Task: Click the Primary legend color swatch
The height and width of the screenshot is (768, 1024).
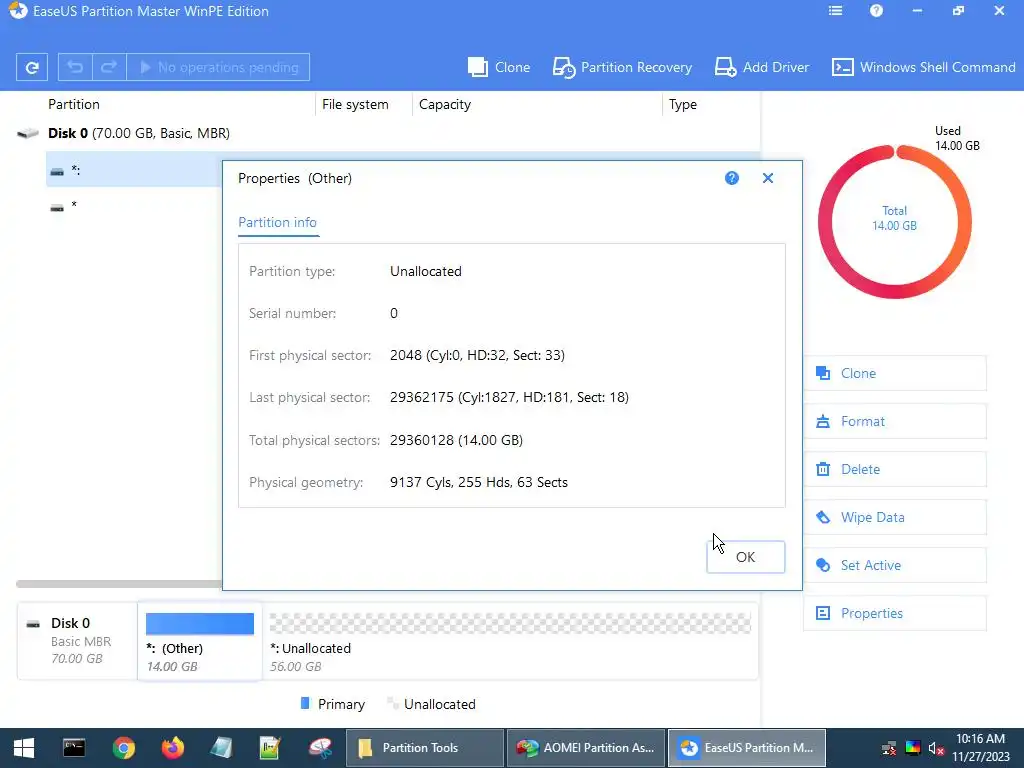Action: pyautogui.click(x=304, y=703)
